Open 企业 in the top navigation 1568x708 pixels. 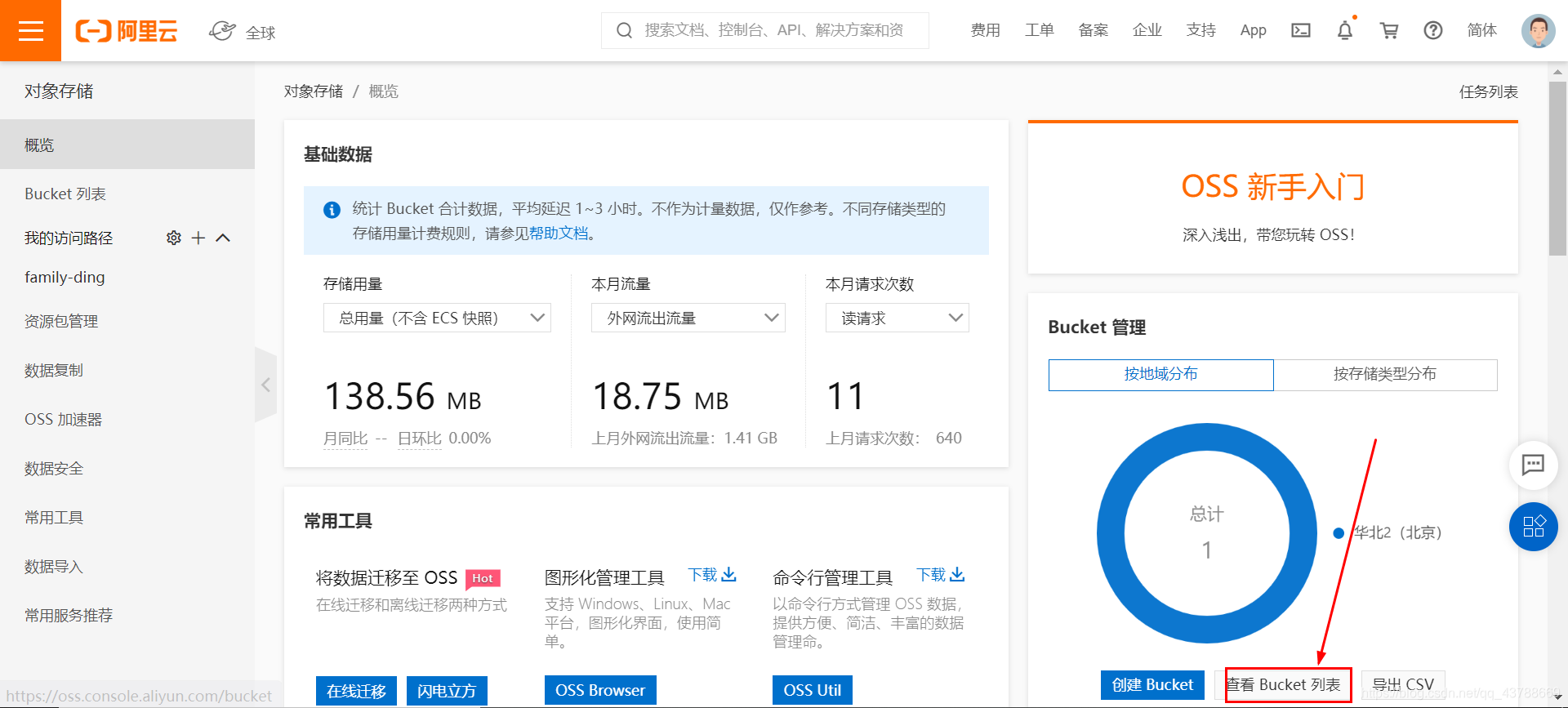tap(1147, 30)
